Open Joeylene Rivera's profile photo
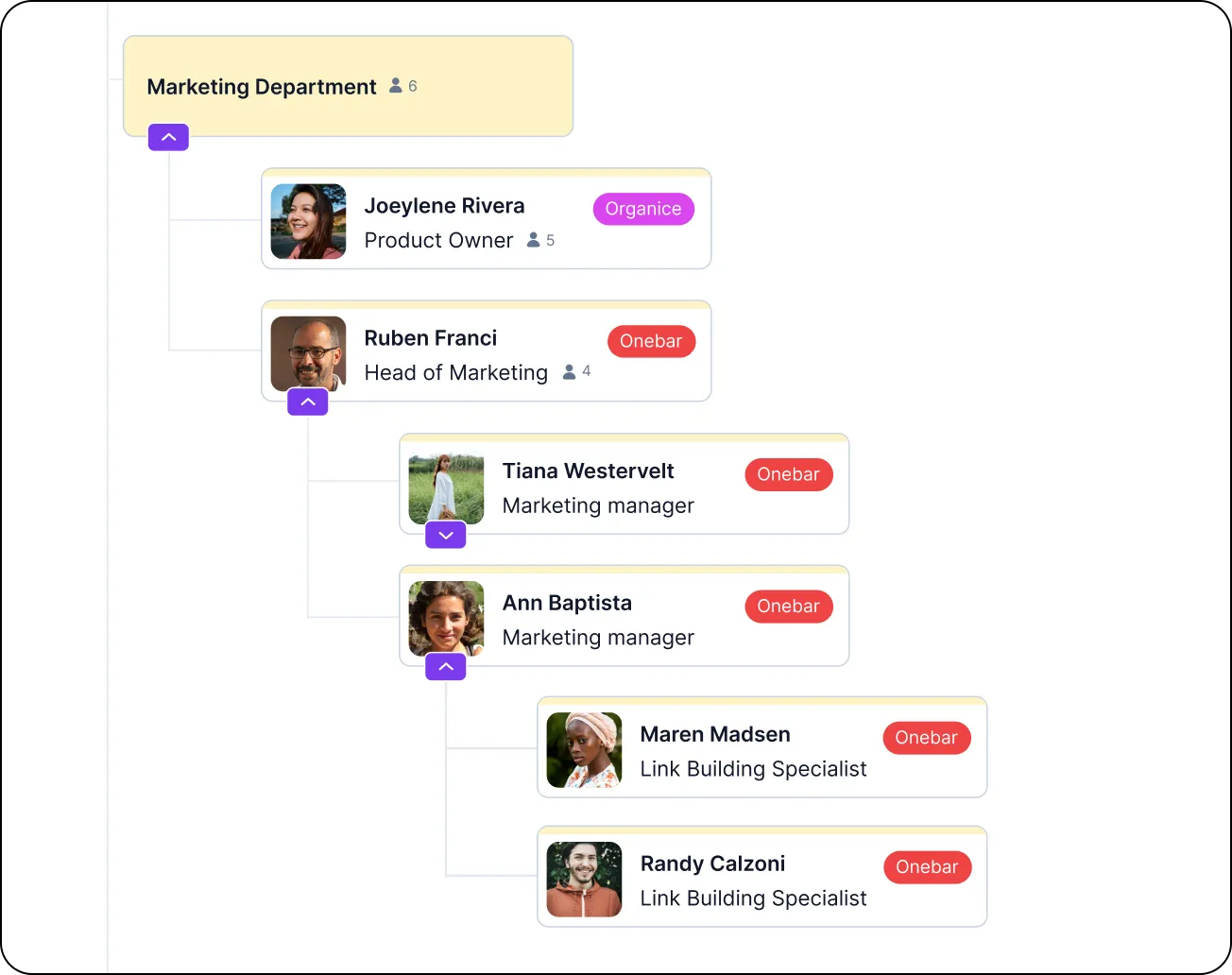Image resolution: width=1232 pixels, height=975 pixels. tap(308, 221)
